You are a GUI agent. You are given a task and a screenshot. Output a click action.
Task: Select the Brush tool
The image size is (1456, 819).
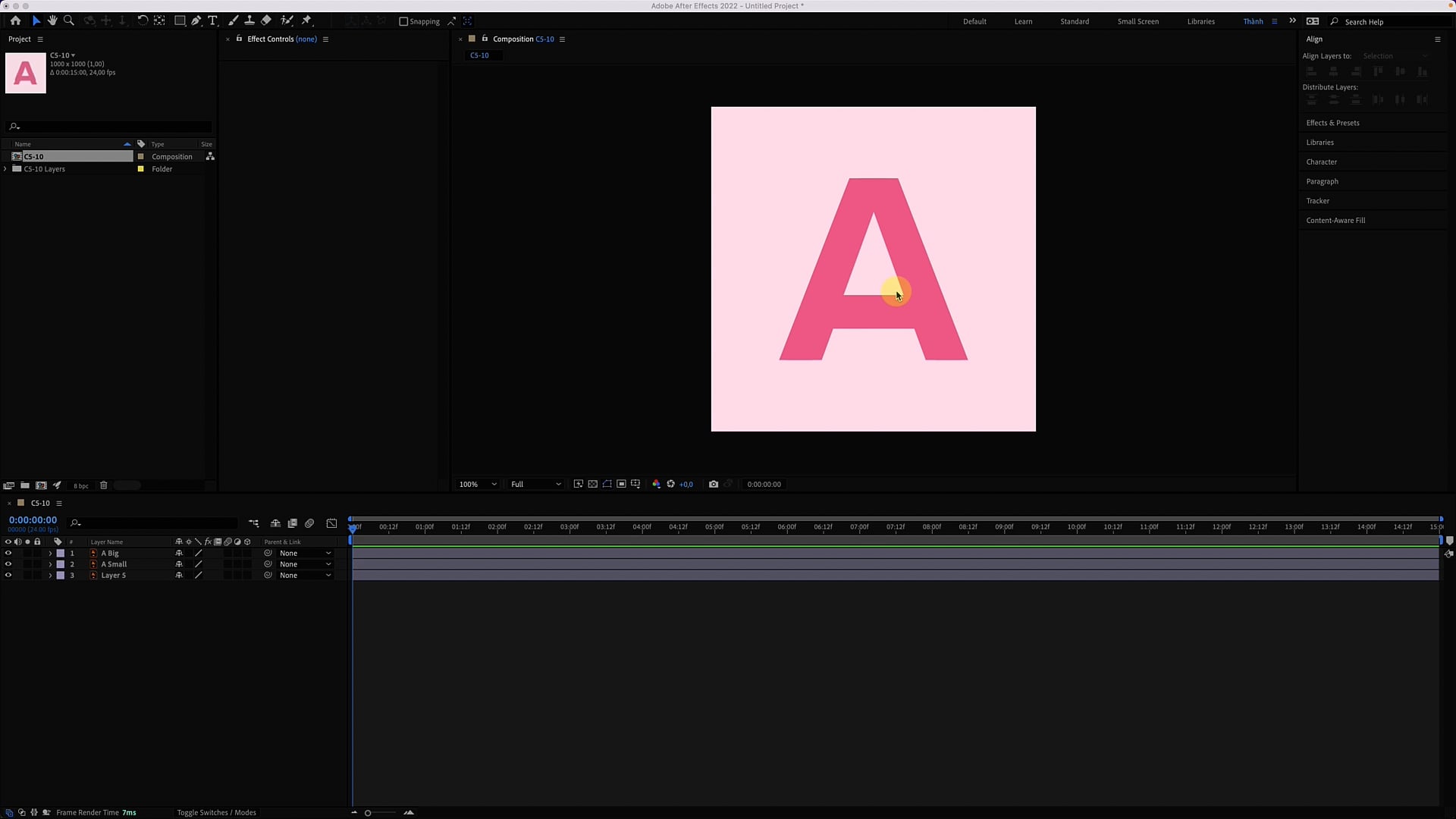[233, 20]
